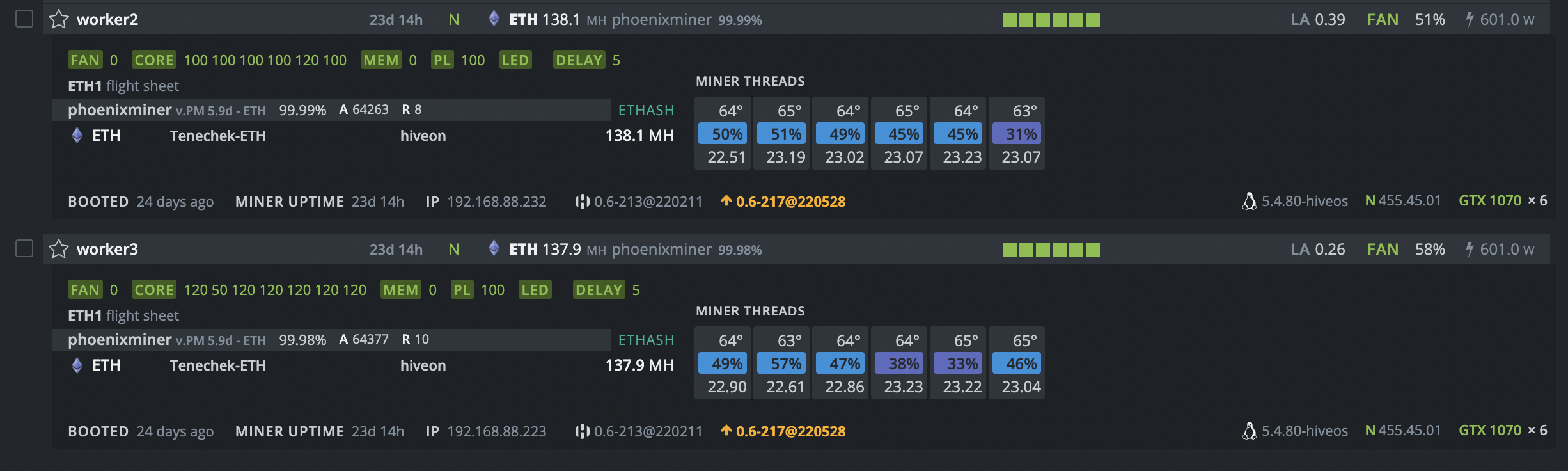Click the Ethereum icon in worker3 header

(x=494, y=248)
